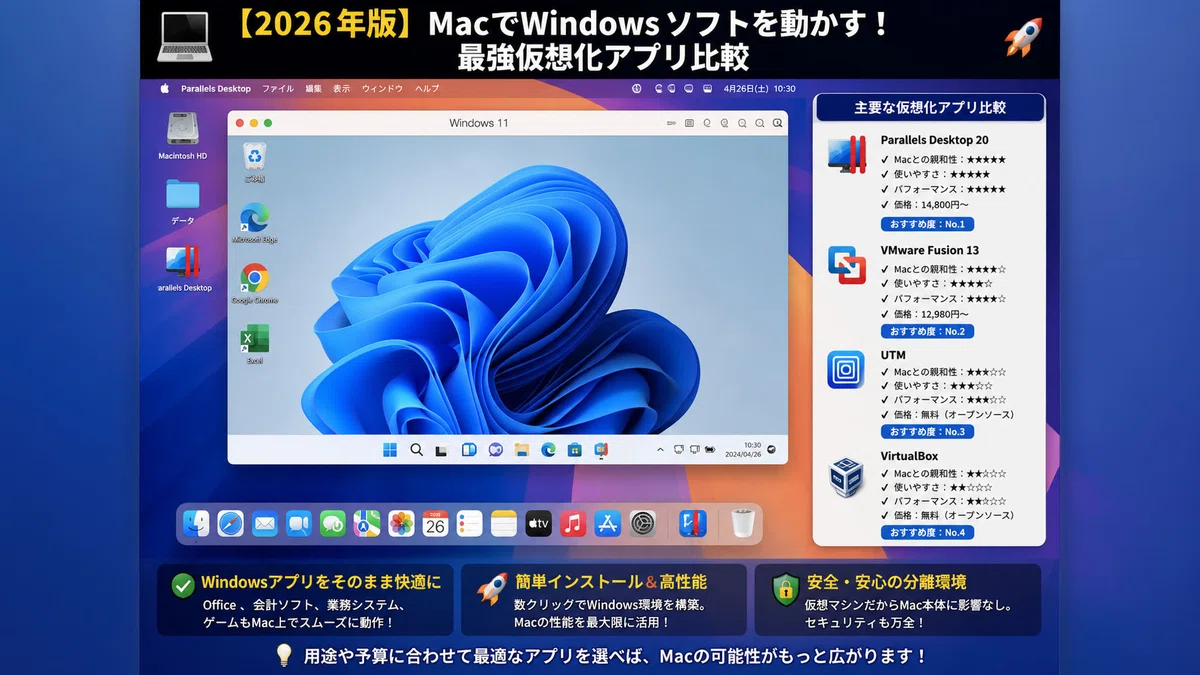Open Reminders in the Dock

[469, 523]
